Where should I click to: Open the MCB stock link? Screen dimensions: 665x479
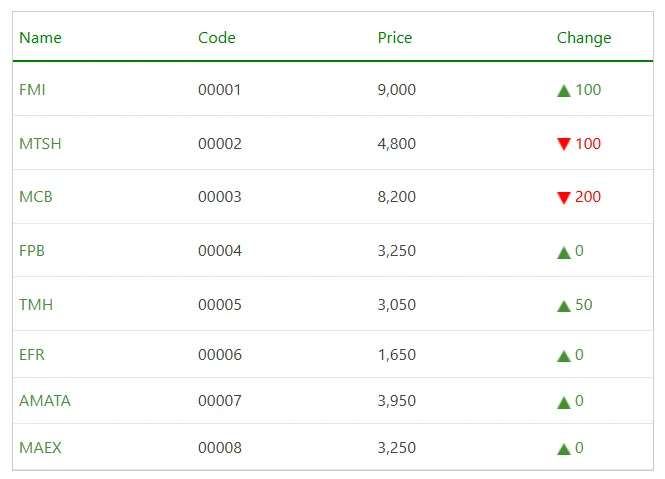pos(36,197)
